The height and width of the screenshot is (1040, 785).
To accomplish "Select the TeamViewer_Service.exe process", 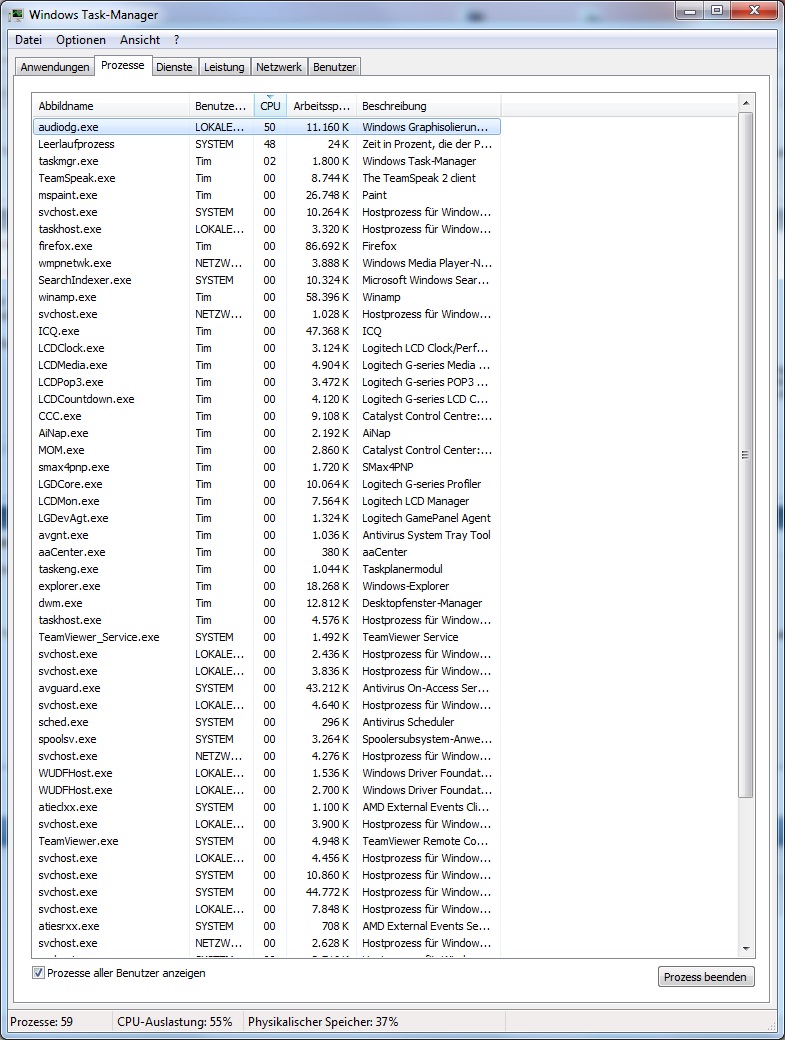I will click(x=267, y=637).
